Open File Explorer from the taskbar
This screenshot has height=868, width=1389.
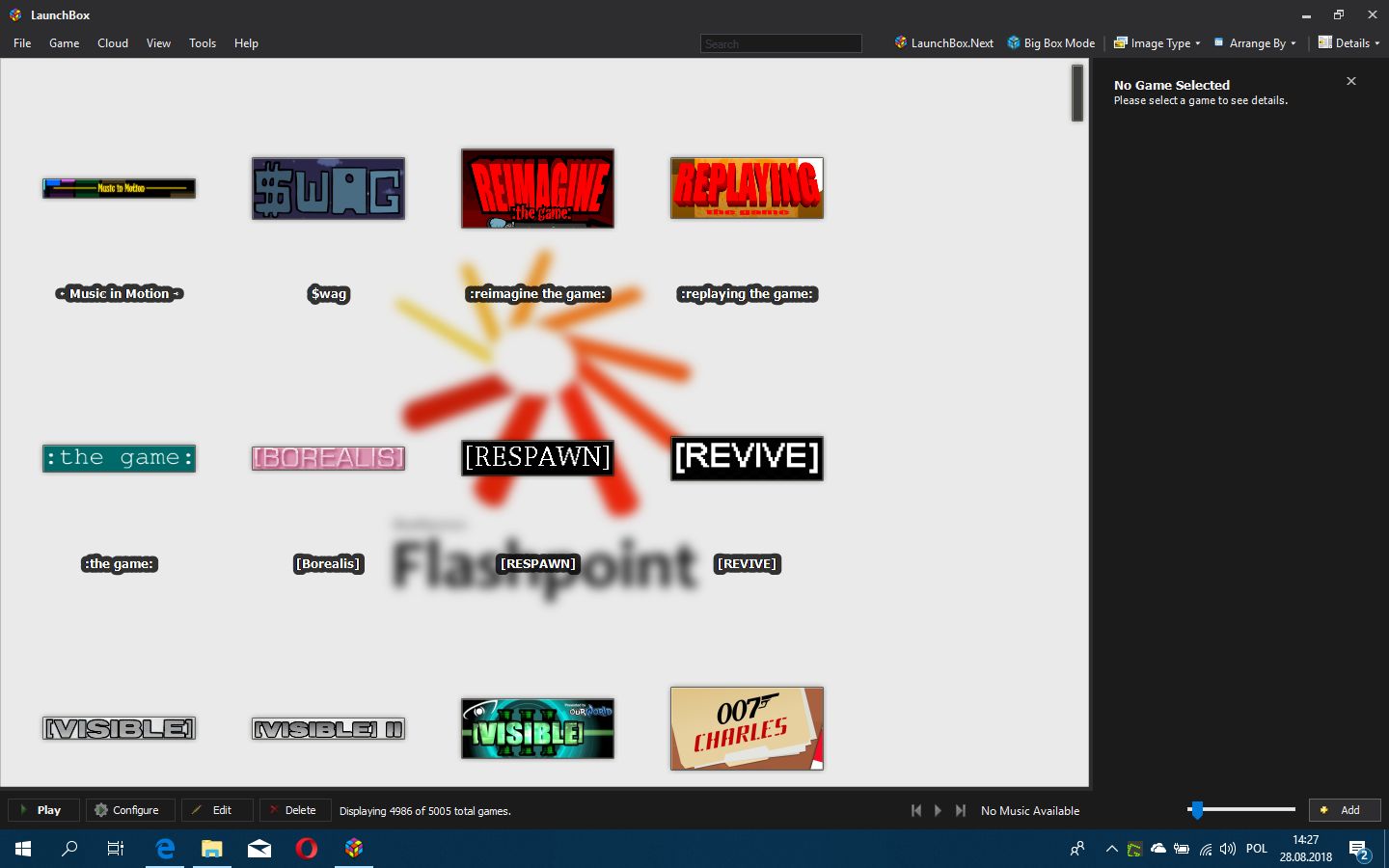(x=212, y=849)
